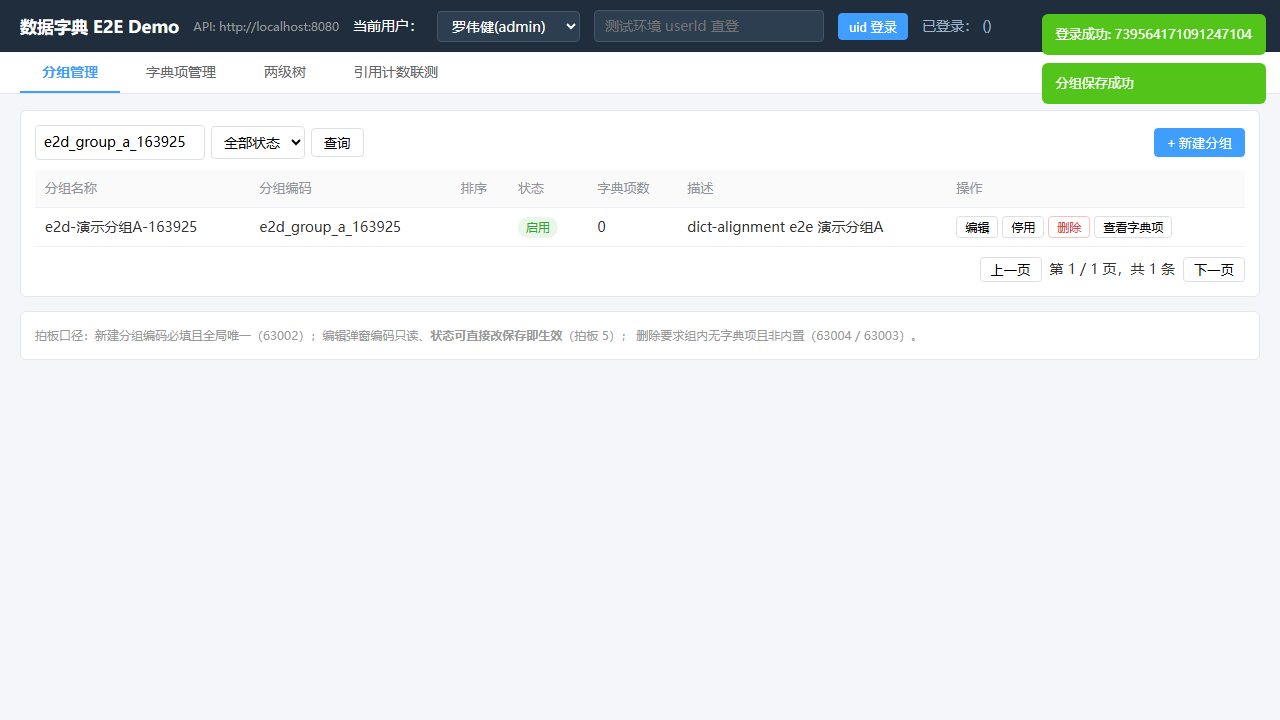Dismiss the 分组保存成功 notification
This screenshot has width=1280, height=720.
coord(1154,83)
